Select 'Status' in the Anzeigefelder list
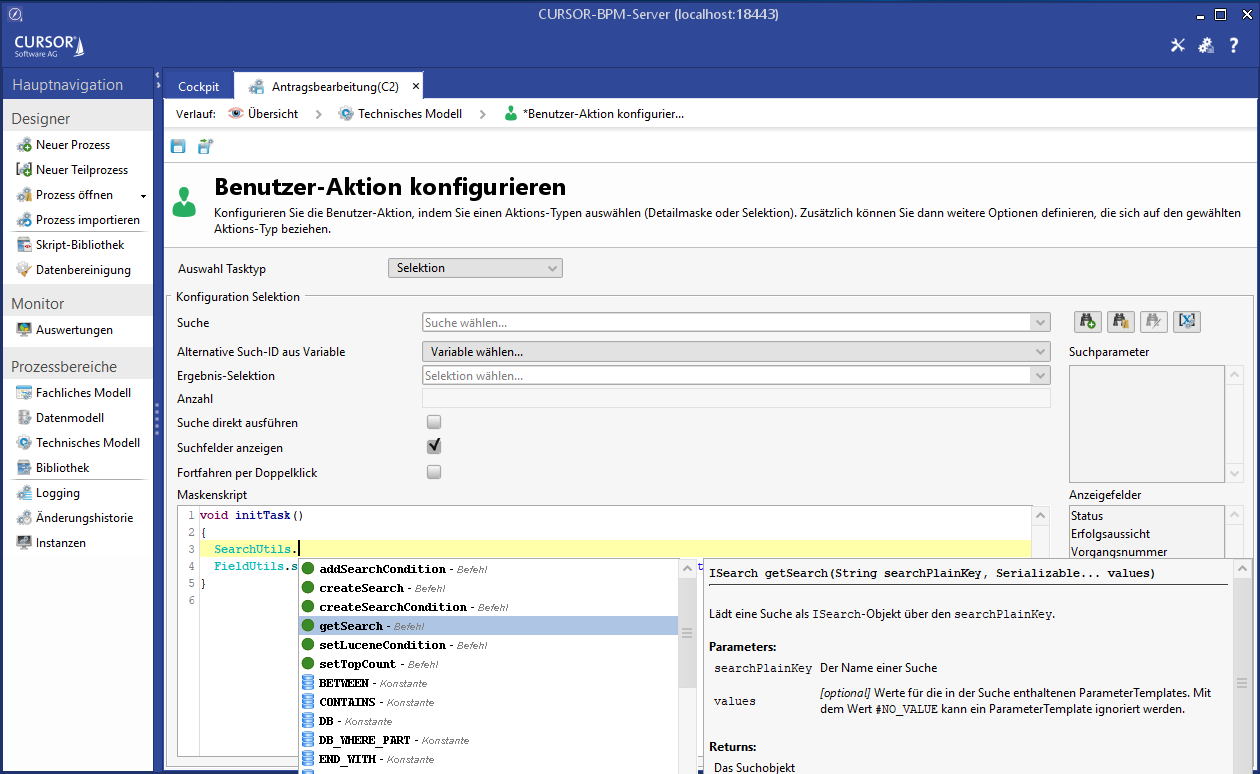The height and width of the screenshot is (774, 1260). coord(1087,516)
